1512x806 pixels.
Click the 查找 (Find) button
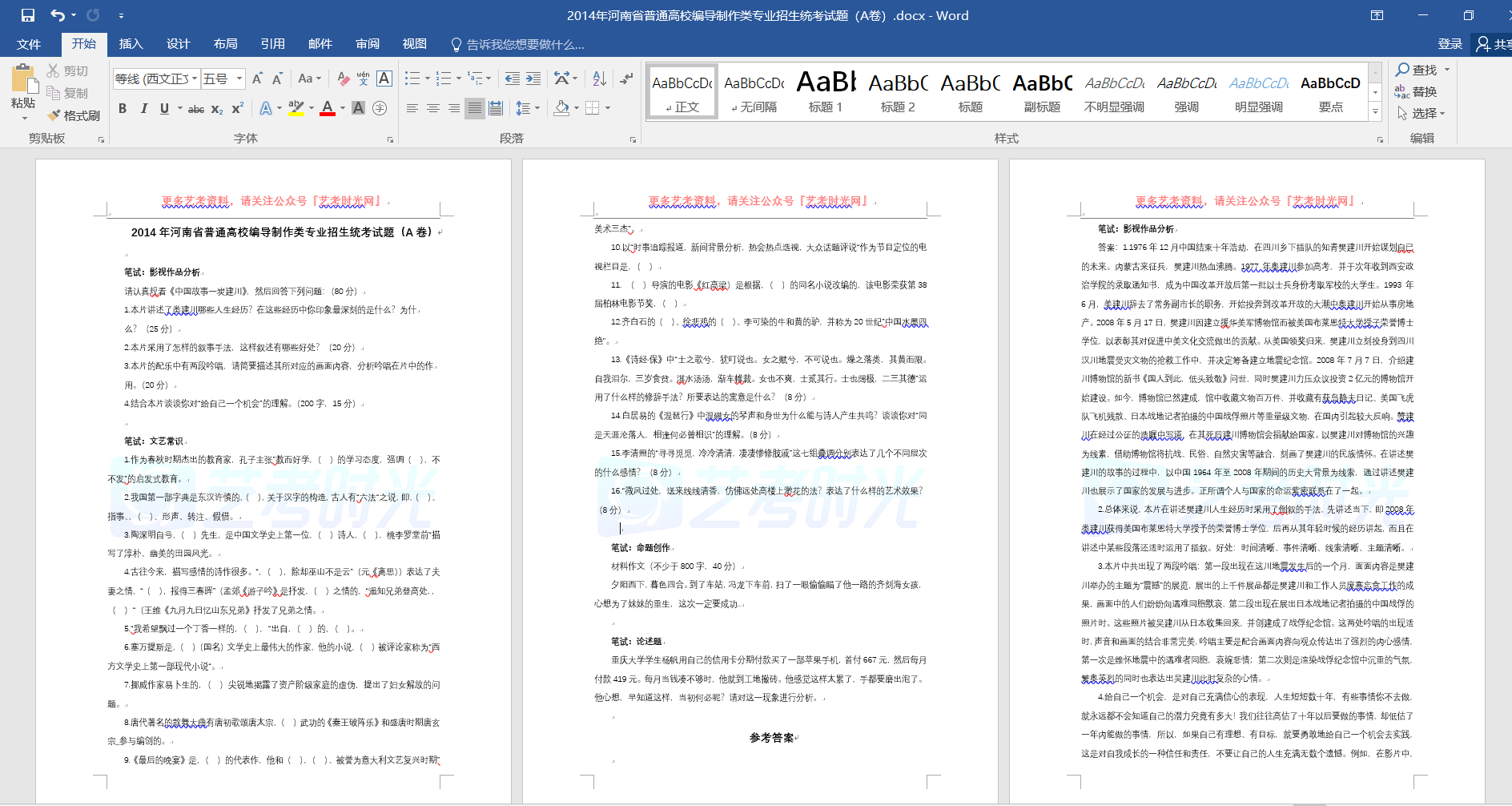1416,70
